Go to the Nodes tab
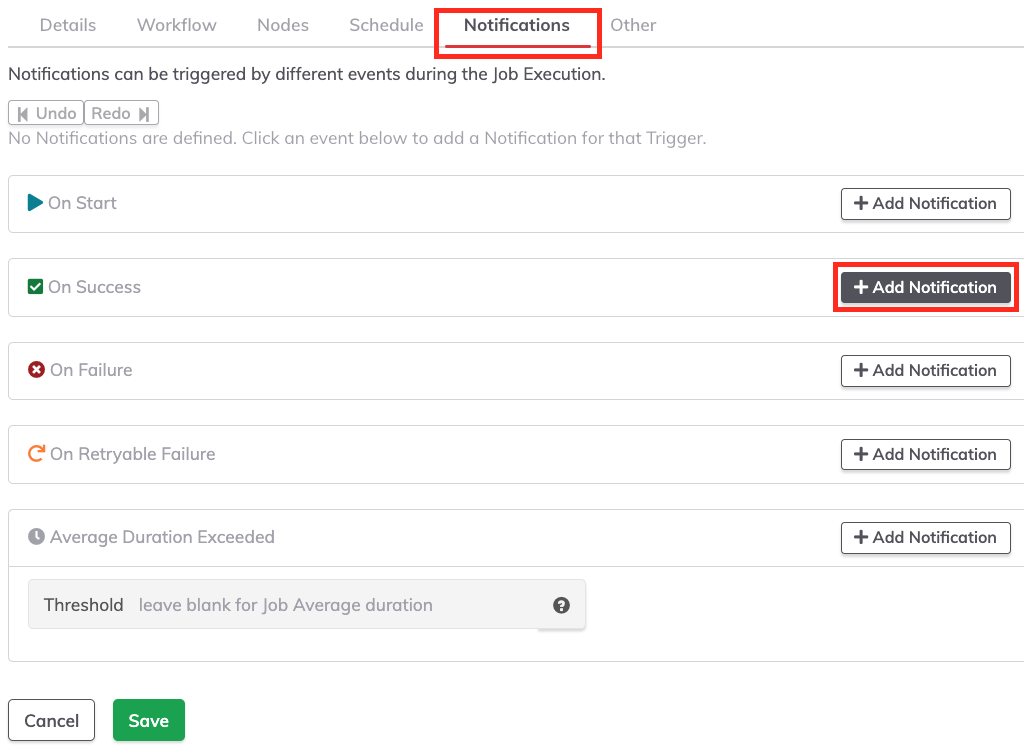Image resolution: width=1024 pixels, height=750 pixels. (283, 25)
